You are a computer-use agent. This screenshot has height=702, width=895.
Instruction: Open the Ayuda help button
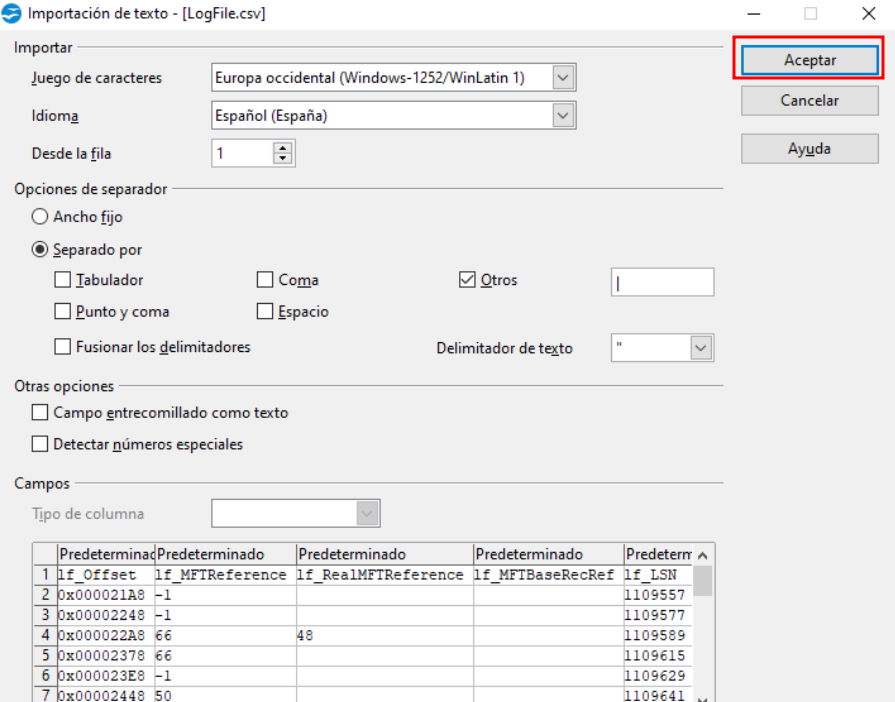tap(809, 149)
